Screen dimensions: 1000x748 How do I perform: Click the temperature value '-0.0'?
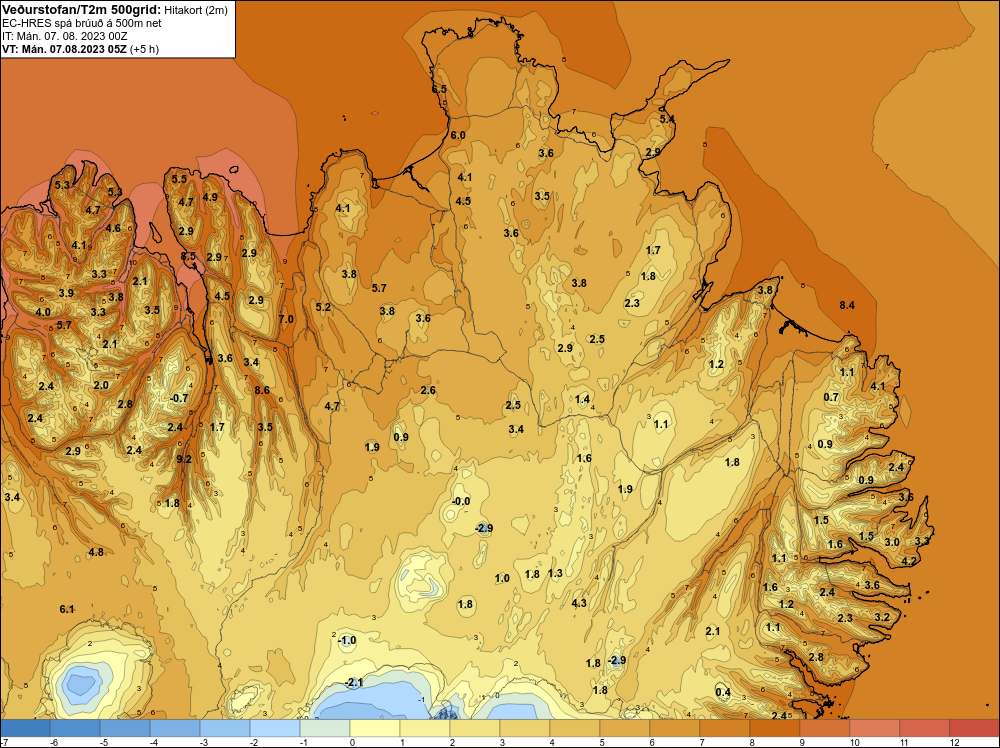460,502
